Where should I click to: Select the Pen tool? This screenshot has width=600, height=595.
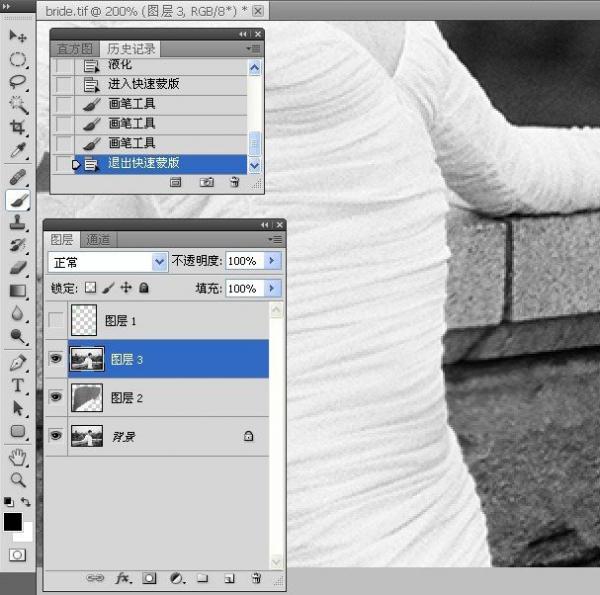(x=18, y=363)
